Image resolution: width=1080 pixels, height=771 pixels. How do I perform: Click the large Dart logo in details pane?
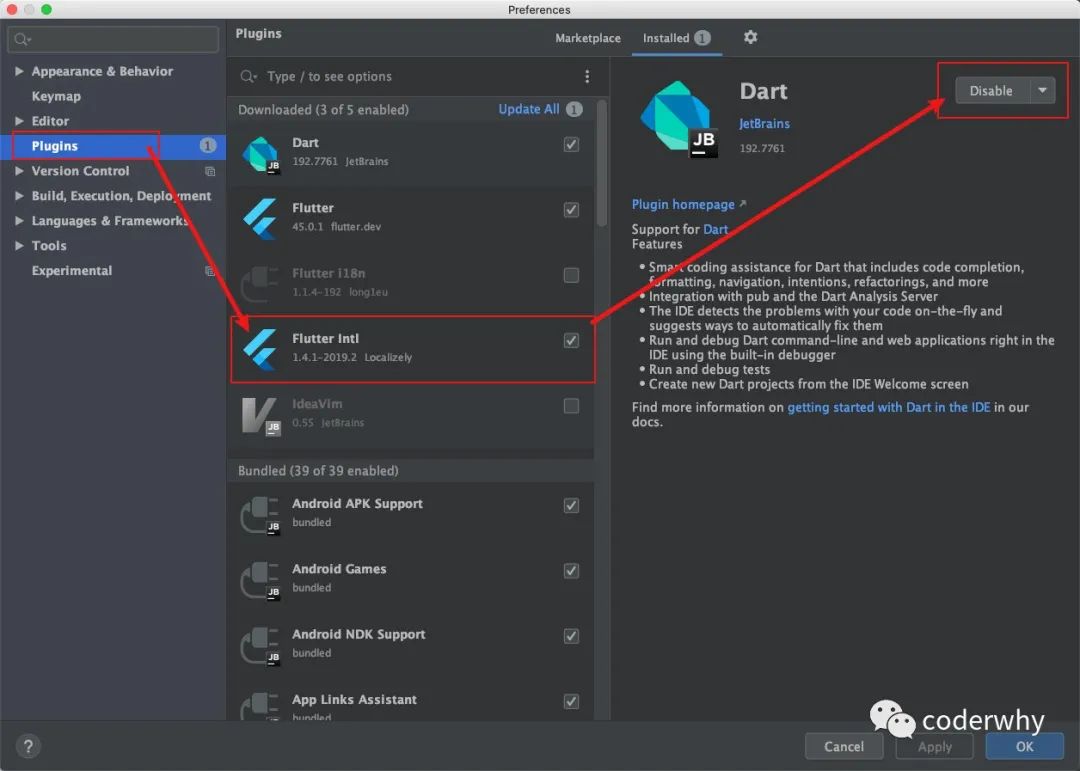679,119
